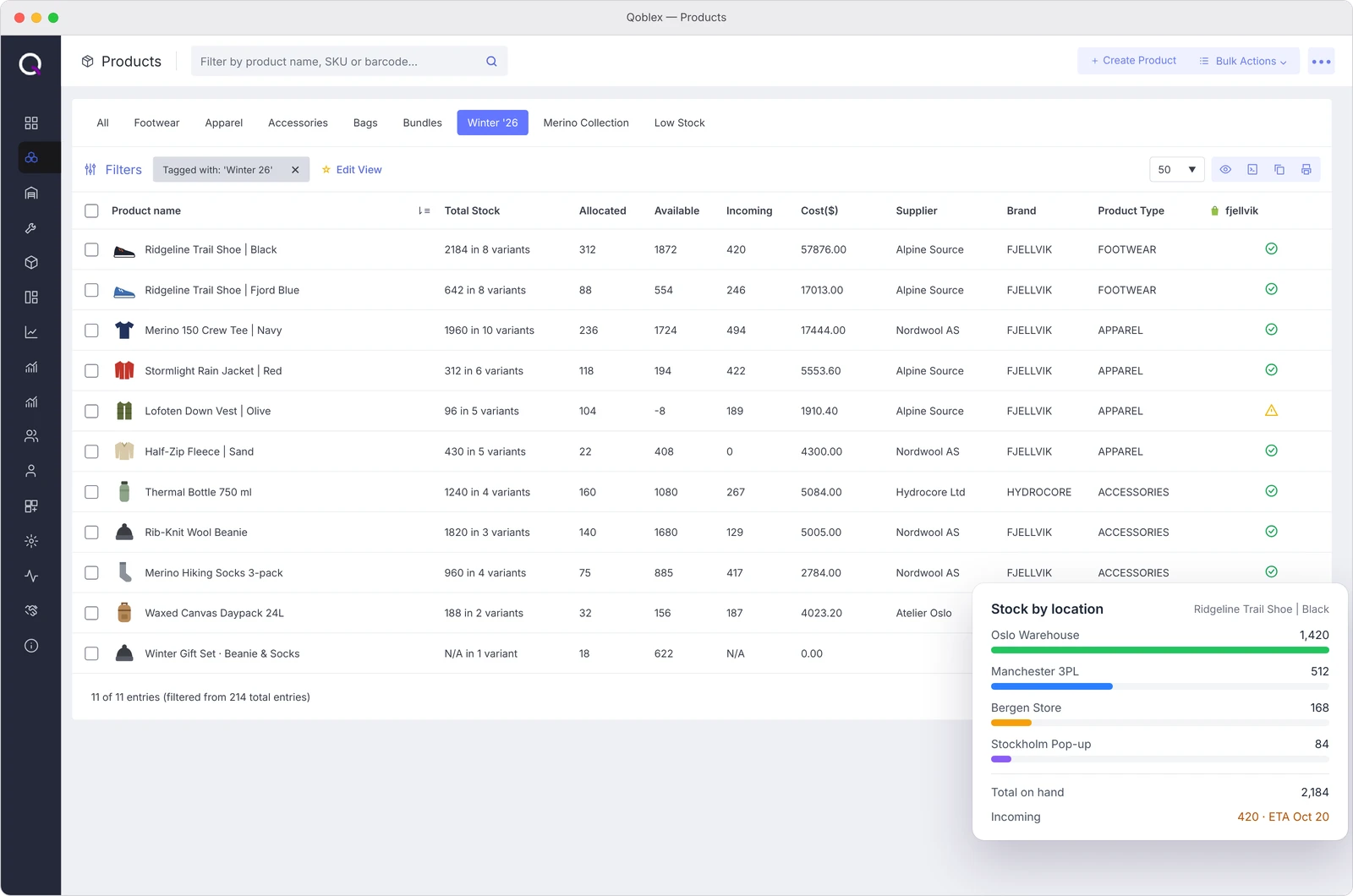The height and width of the screenshot is (896, 1353).
Task: Open the wrench tools icon in sidebar
Action: pyautogui.click(x=31, y=227)
